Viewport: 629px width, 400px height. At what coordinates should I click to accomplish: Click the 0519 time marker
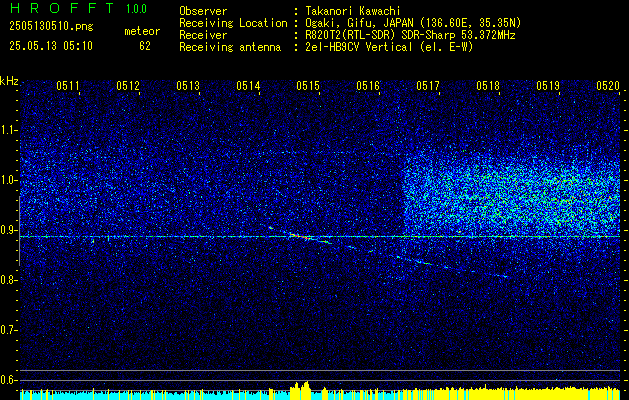pyautogui.click(x=548, y=85)
